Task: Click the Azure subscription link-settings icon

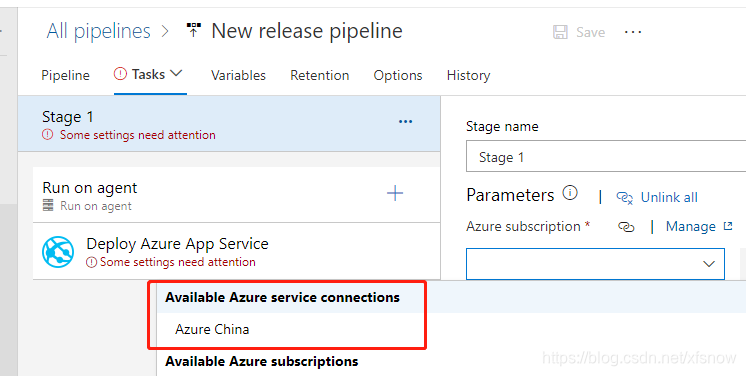Action: pos(626,227)
